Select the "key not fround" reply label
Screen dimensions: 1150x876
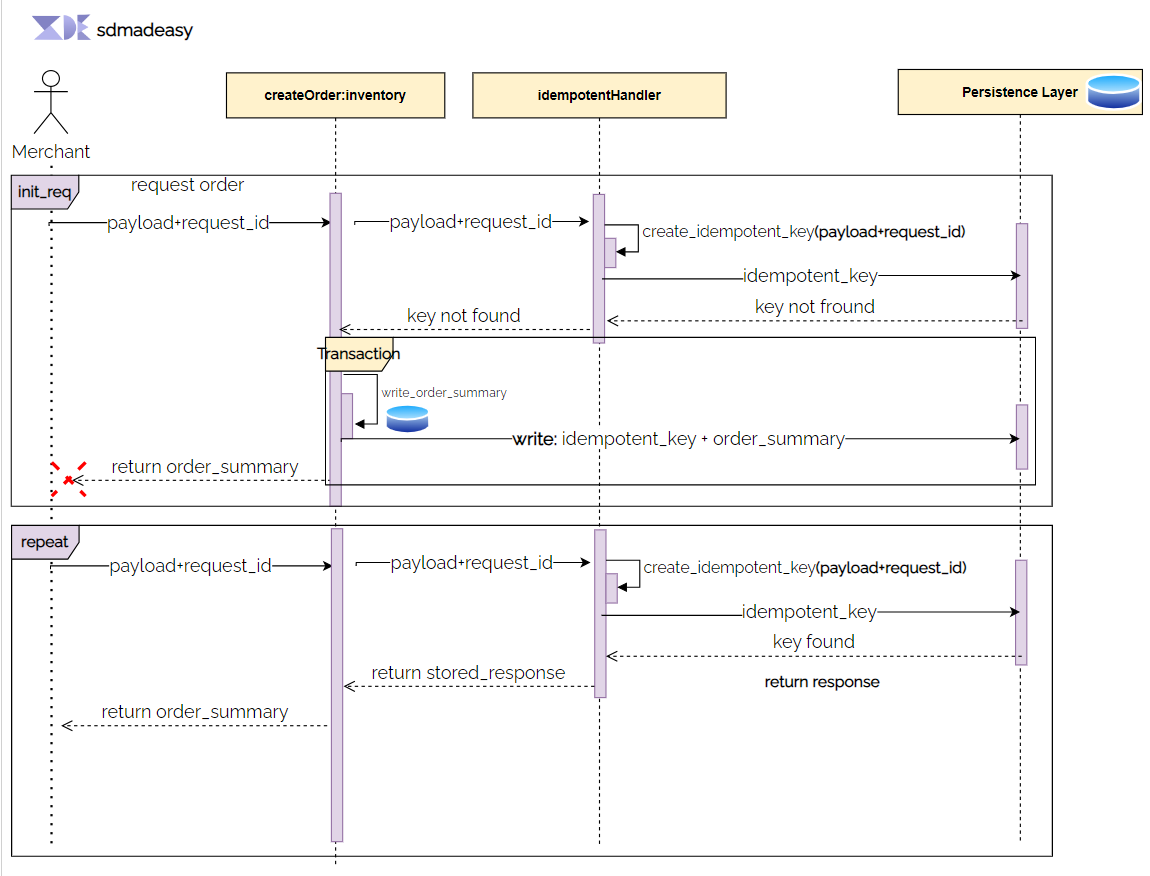click(814, 306)
